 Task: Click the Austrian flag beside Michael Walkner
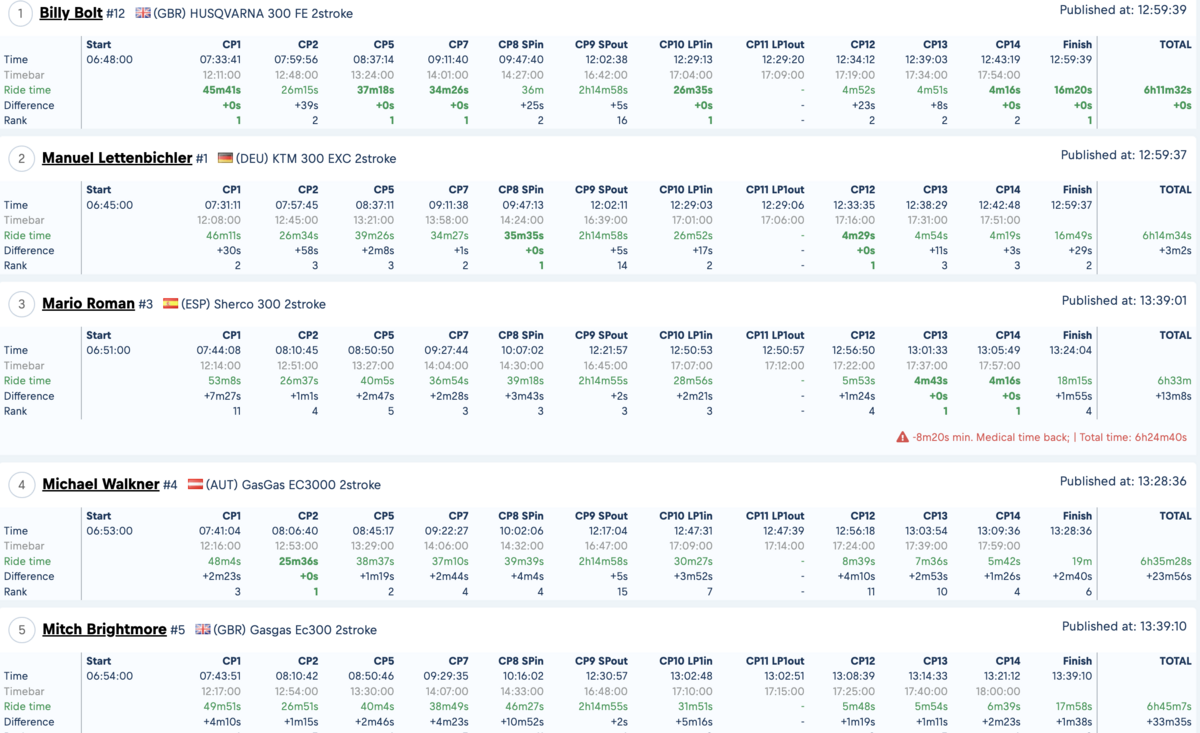click(x=195, y=485)
